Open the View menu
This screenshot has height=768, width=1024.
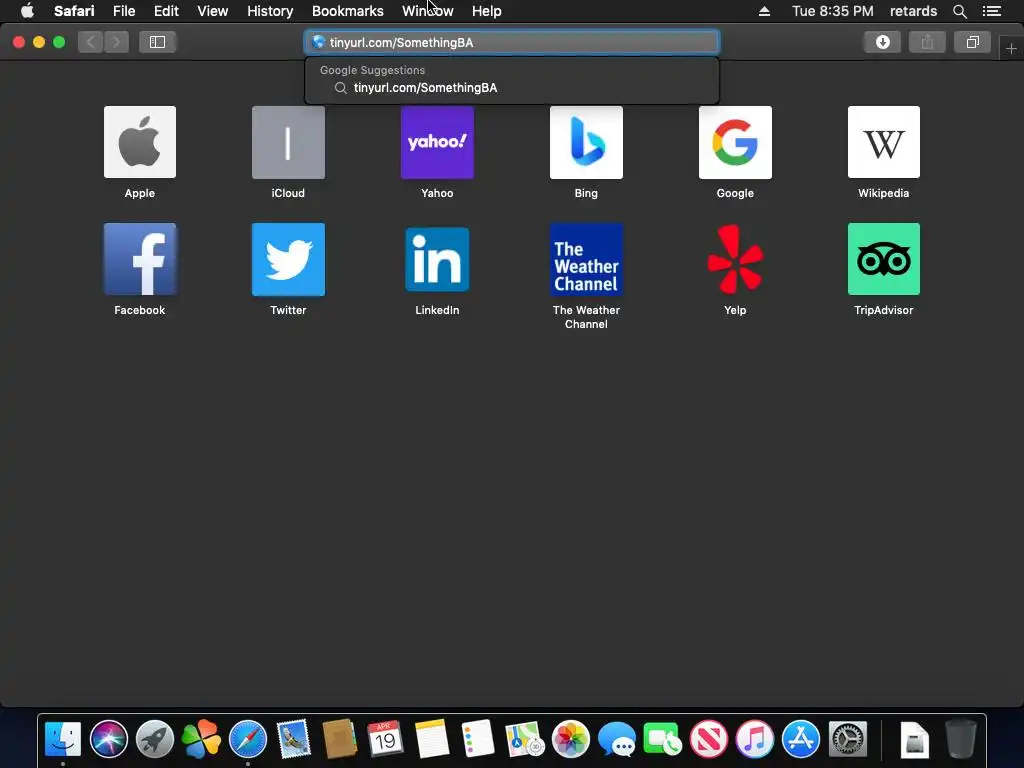point(212,11)
